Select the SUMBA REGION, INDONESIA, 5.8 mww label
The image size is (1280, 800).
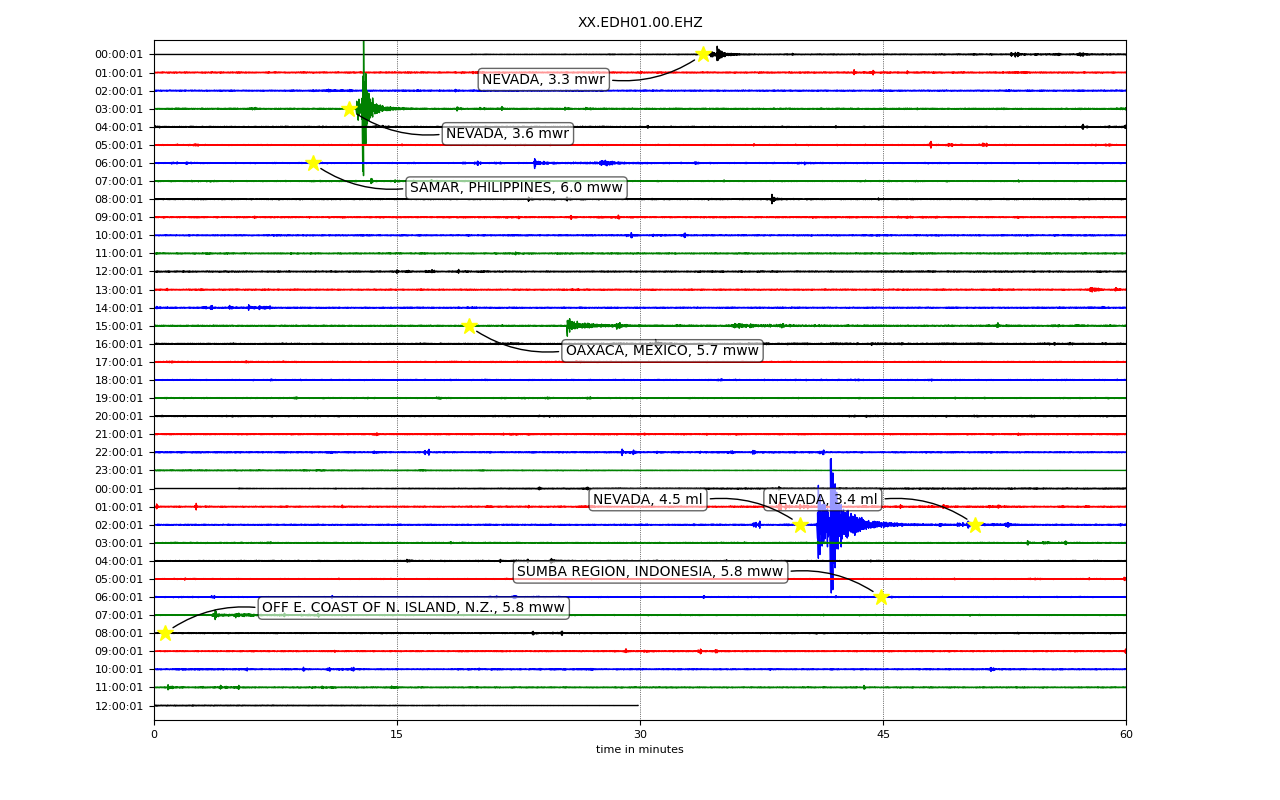[x=650, y=572]
